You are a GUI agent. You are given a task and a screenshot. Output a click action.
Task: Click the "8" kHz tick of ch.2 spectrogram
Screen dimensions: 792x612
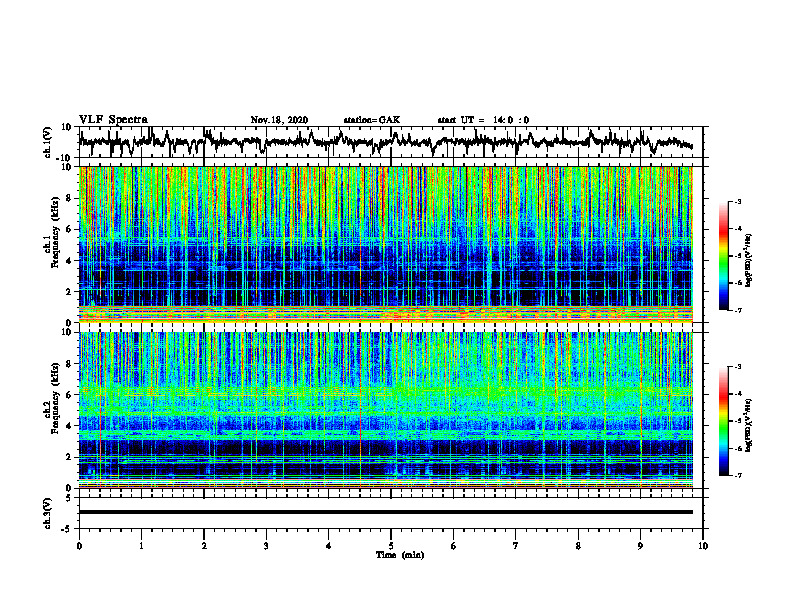(x=69, y=363)
